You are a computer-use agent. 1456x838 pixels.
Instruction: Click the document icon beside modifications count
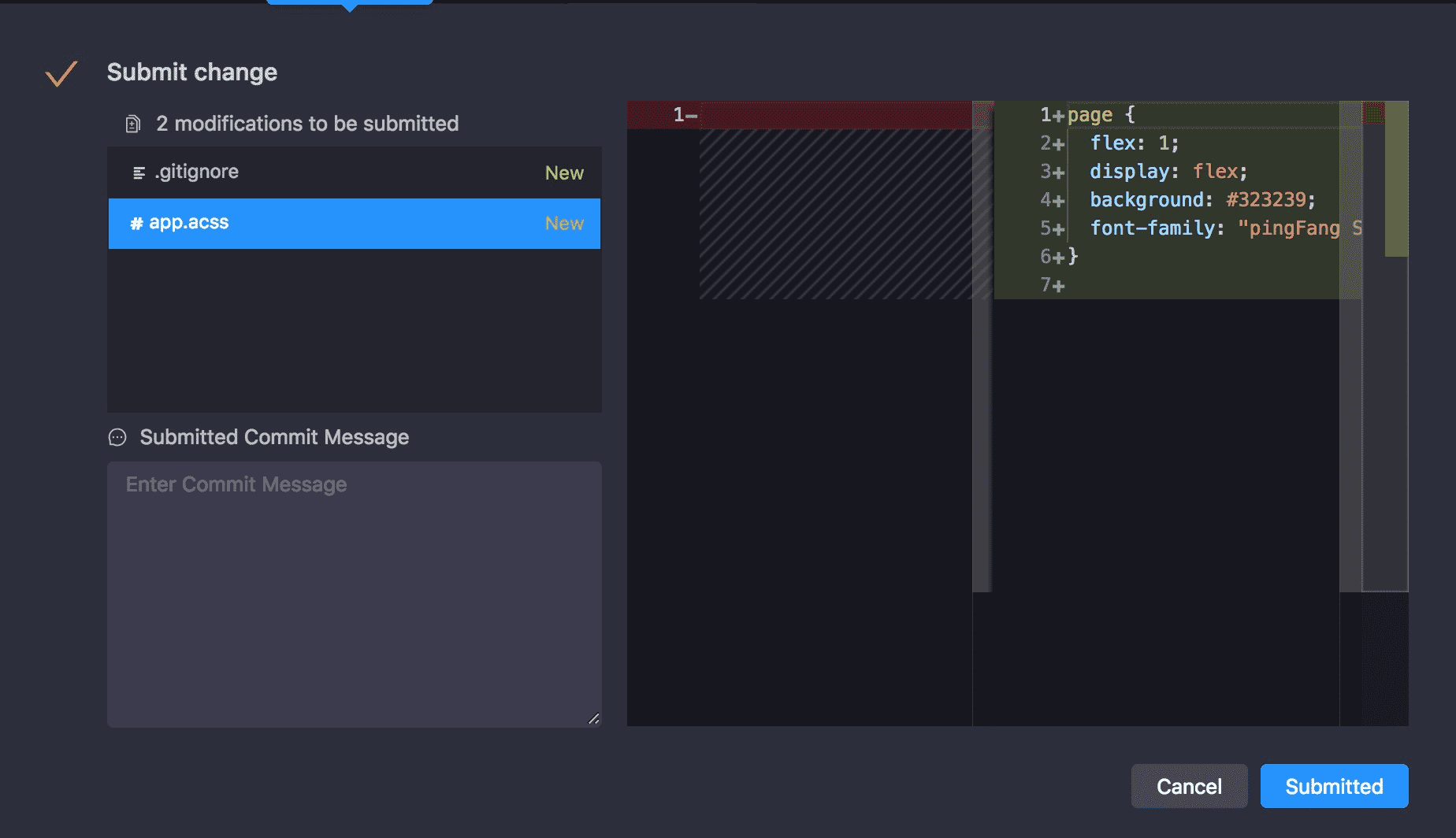[x=133, y=124]
